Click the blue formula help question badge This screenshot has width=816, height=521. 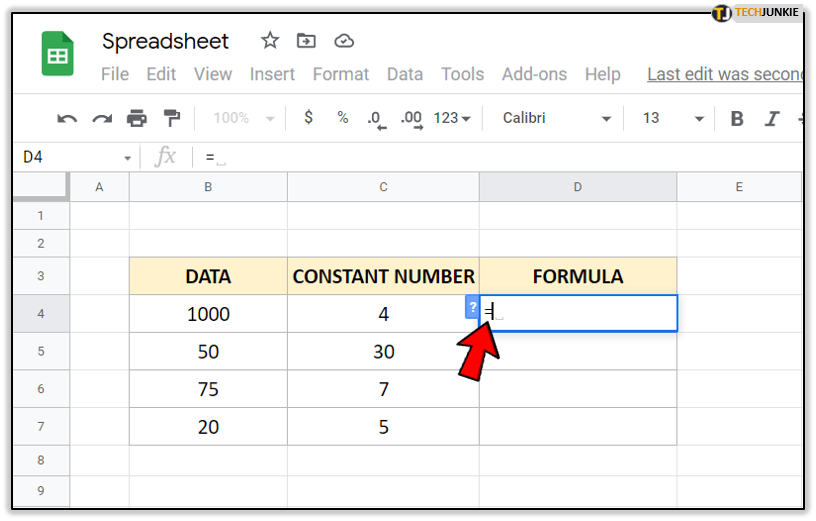coord(472,307)
